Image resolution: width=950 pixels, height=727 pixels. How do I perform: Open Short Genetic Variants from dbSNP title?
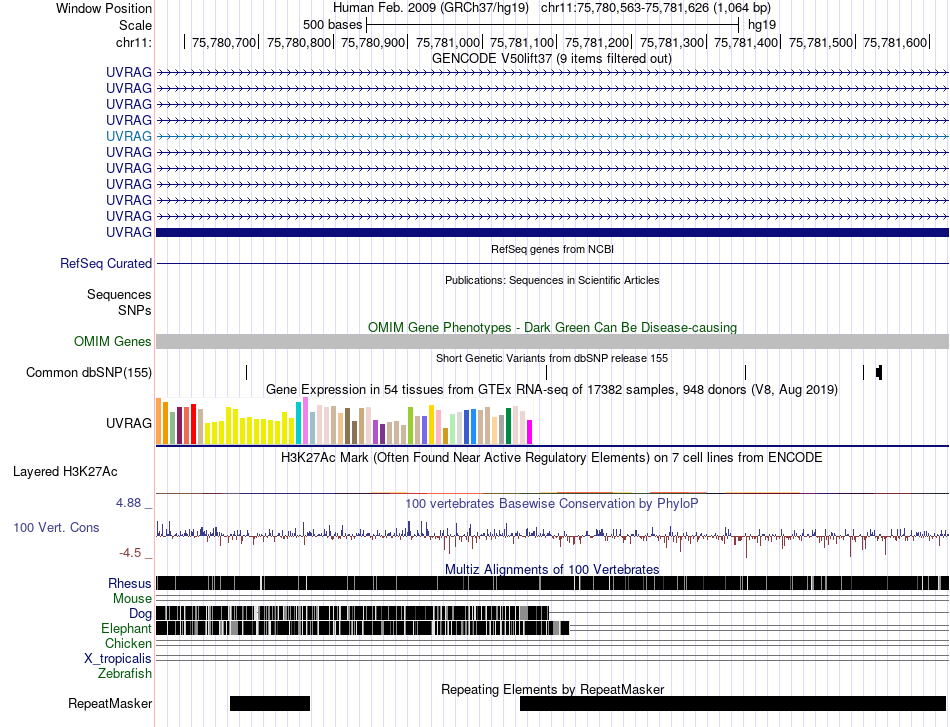552,358
